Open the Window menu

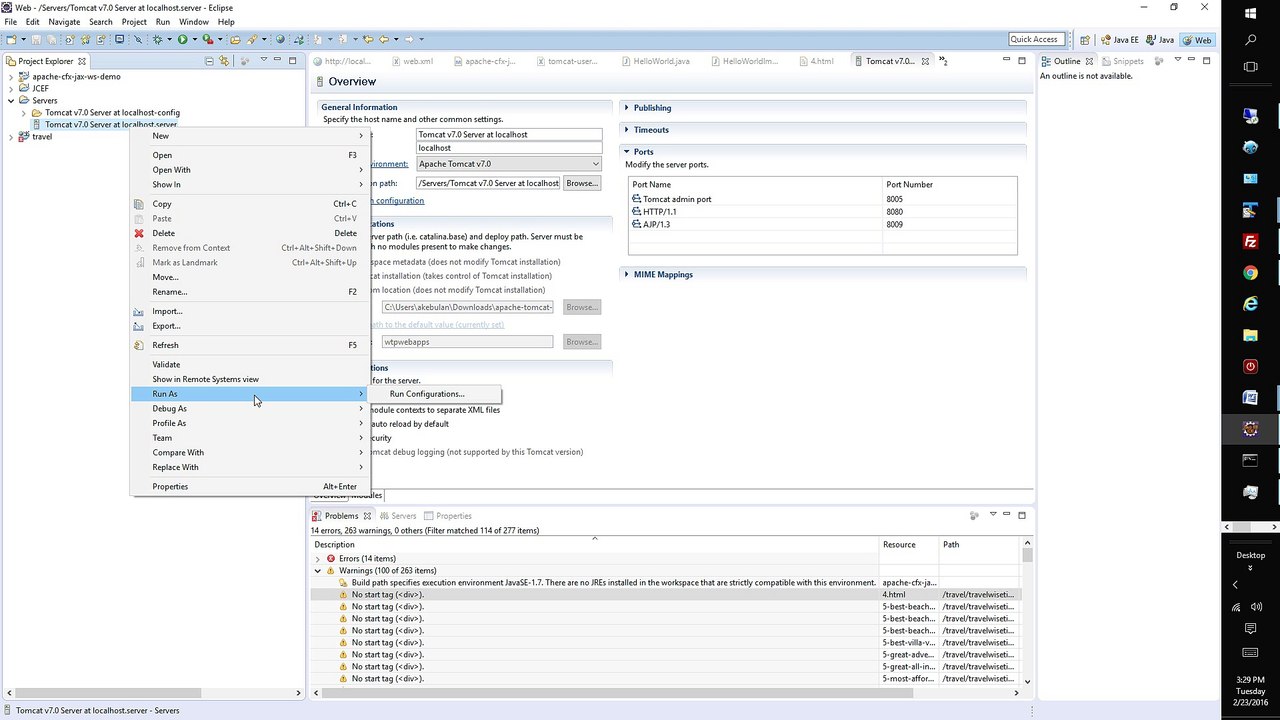coord(194,22)
